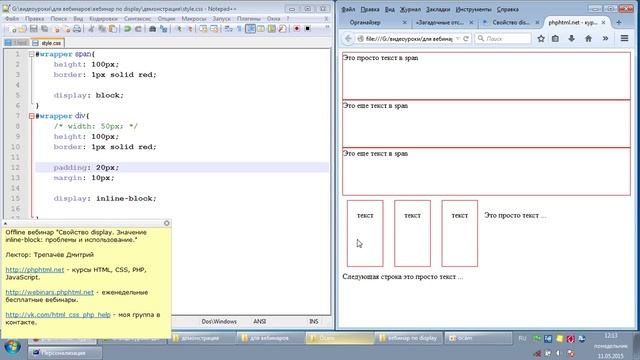Open Downloads with the down arrow icon
Image resolution: width=640 pixels, height=360 pixels.
(571, 38)
